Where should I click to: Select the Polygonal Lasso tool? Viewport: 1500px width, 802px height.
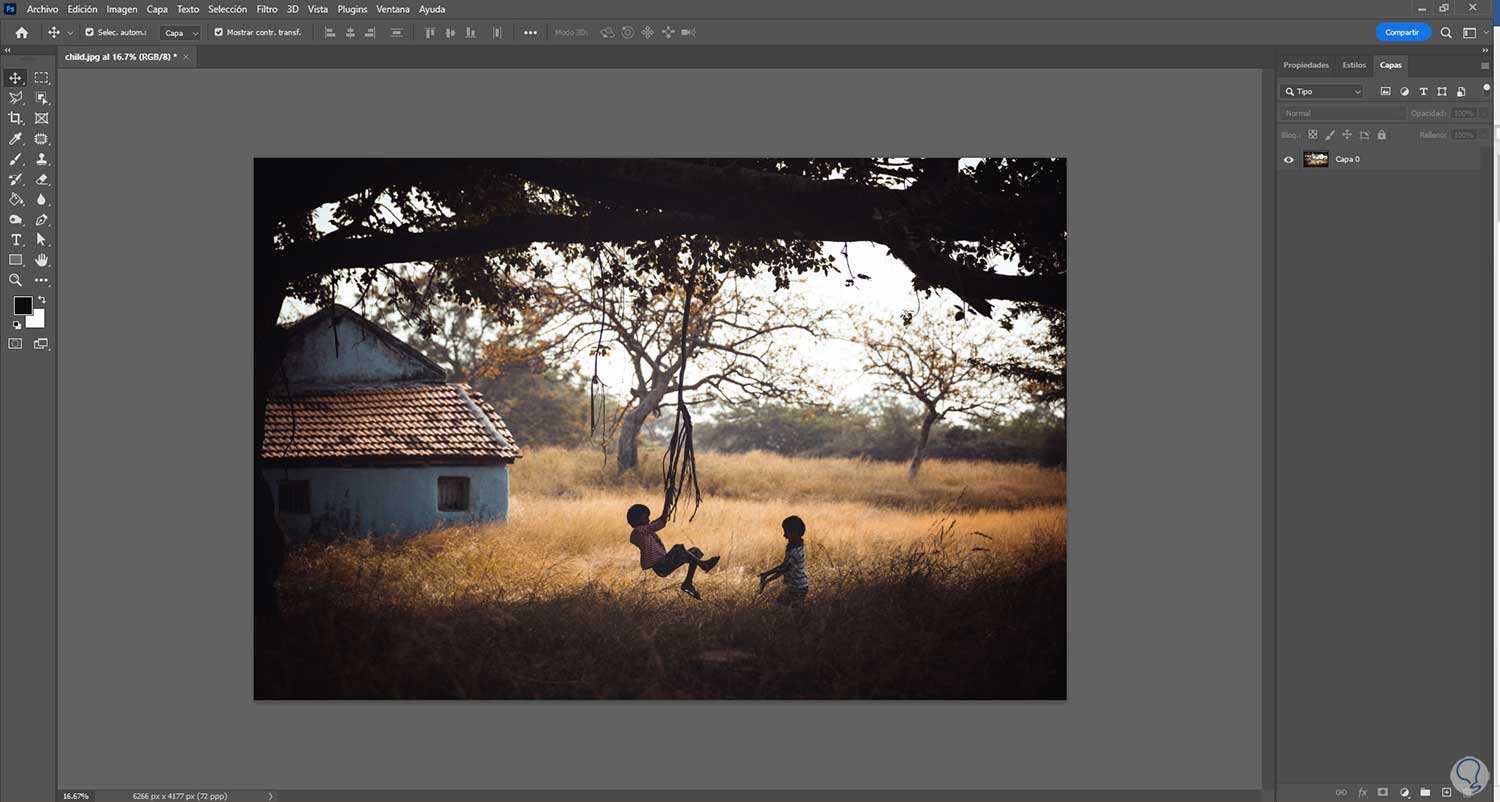tap(16, 98)
